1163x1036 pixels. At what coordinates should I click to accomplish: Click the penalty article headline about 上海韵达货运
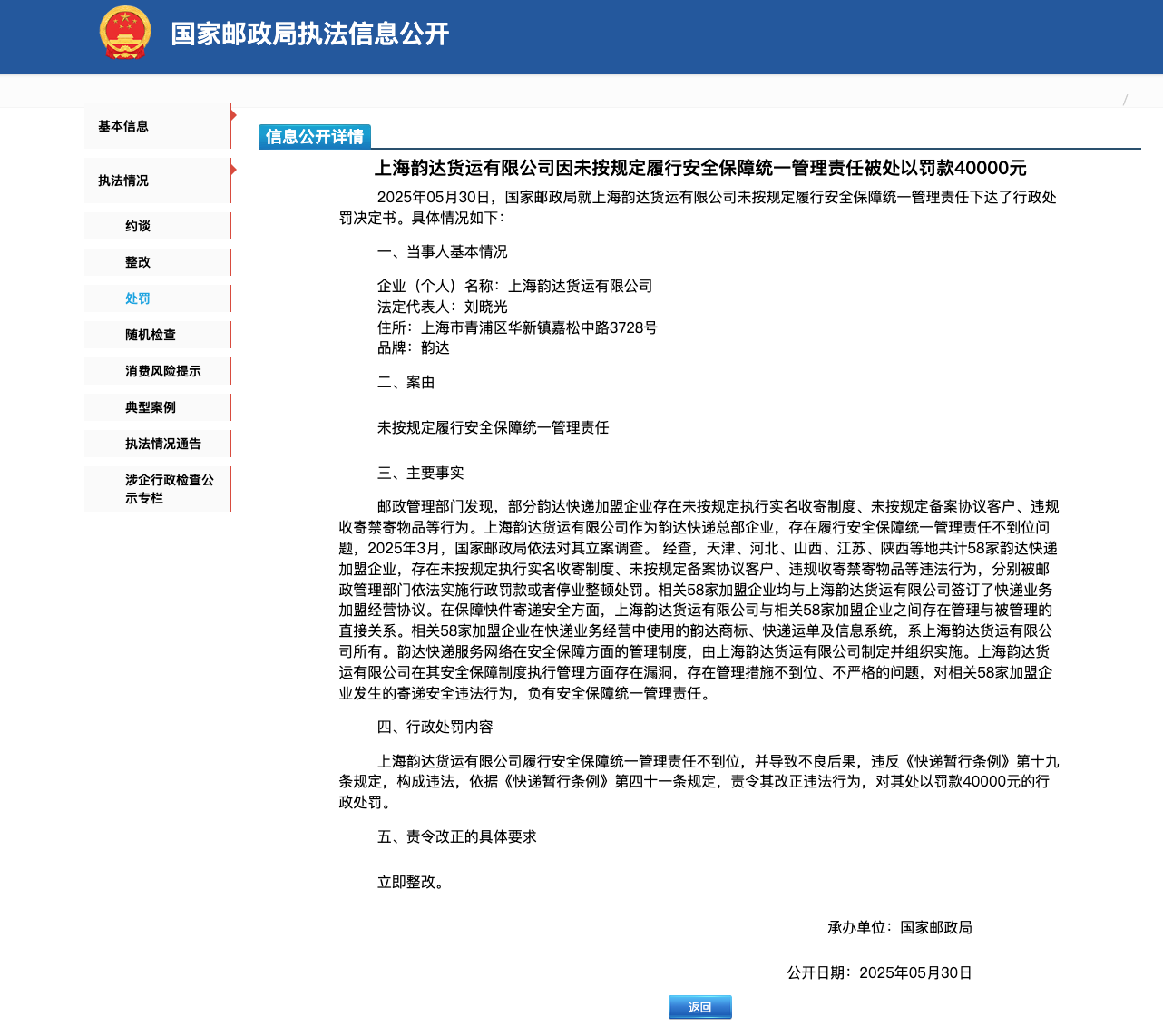[x=700, y=168]
